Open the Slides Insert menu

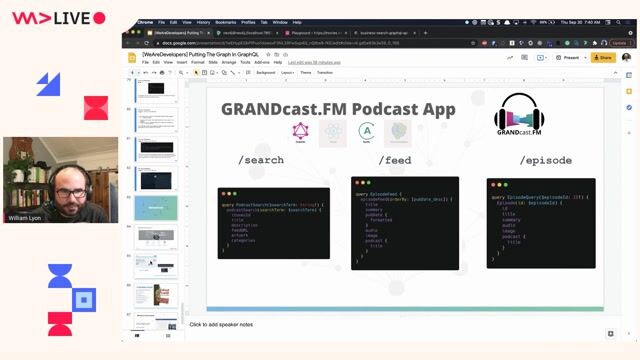coord(182,62)
